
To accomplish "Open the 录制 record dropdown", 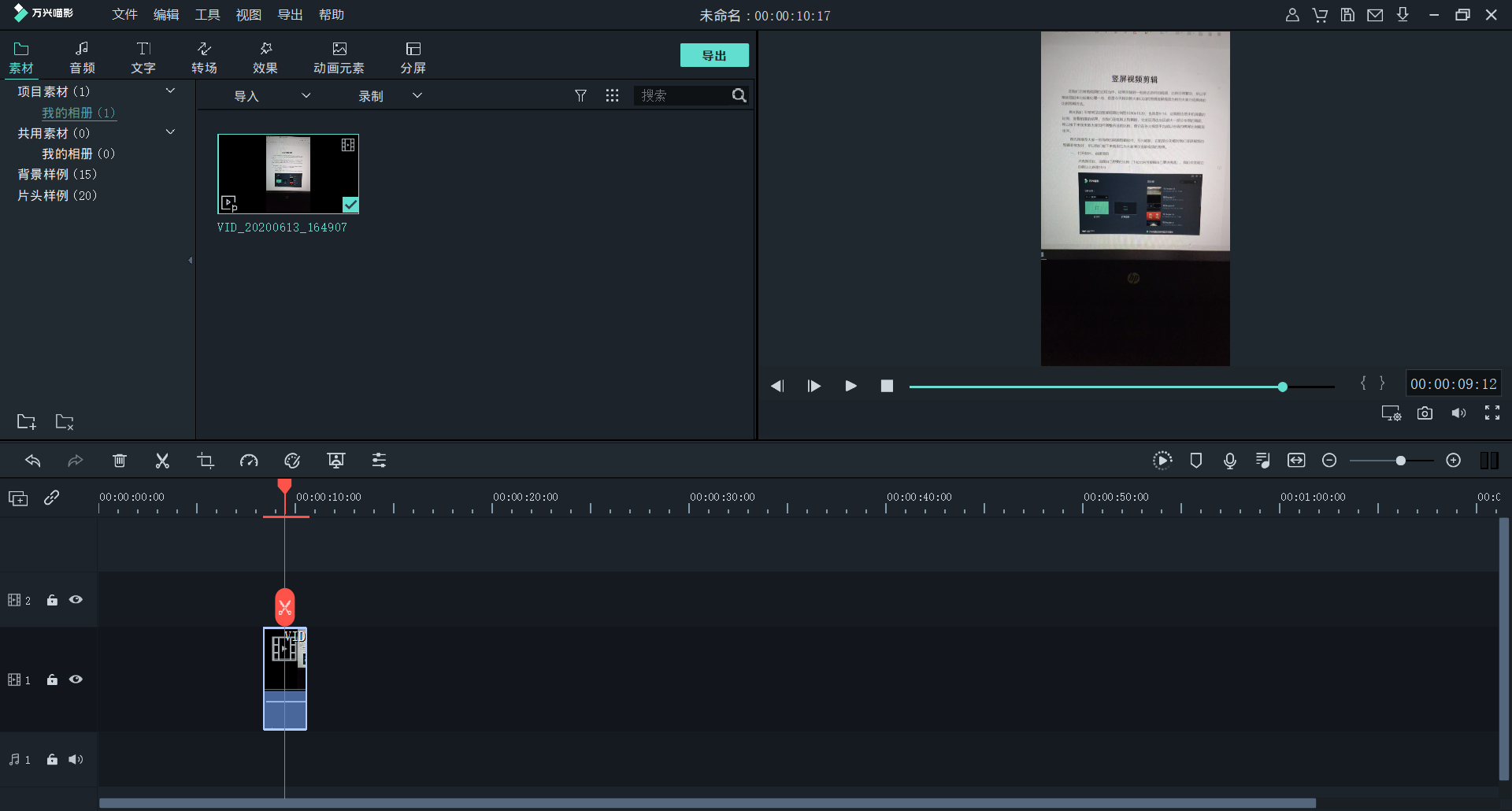I will 390,96.
